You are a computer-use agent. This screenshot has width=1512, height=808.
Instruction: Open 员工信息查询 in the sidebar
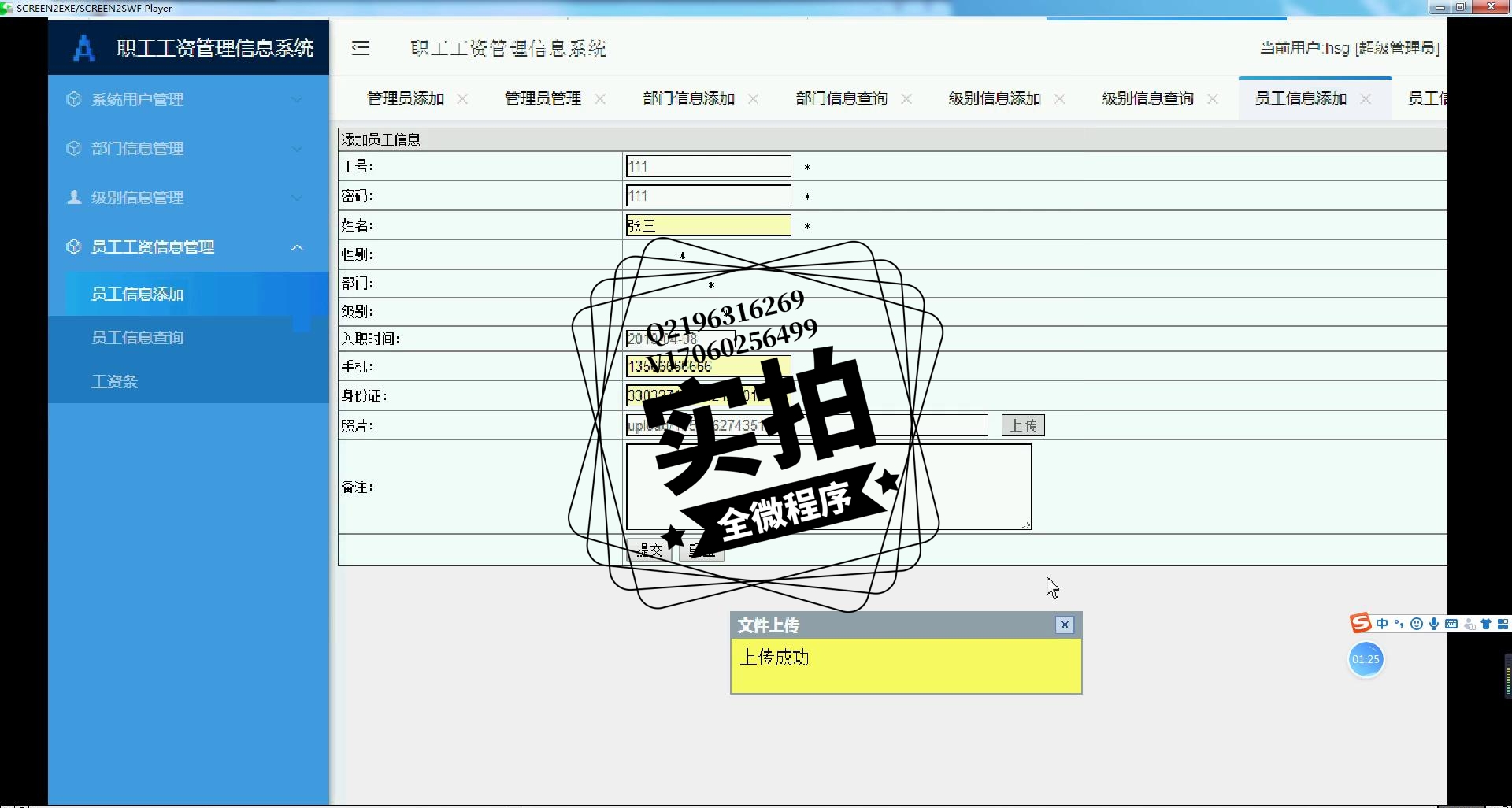tap(188, 337)
